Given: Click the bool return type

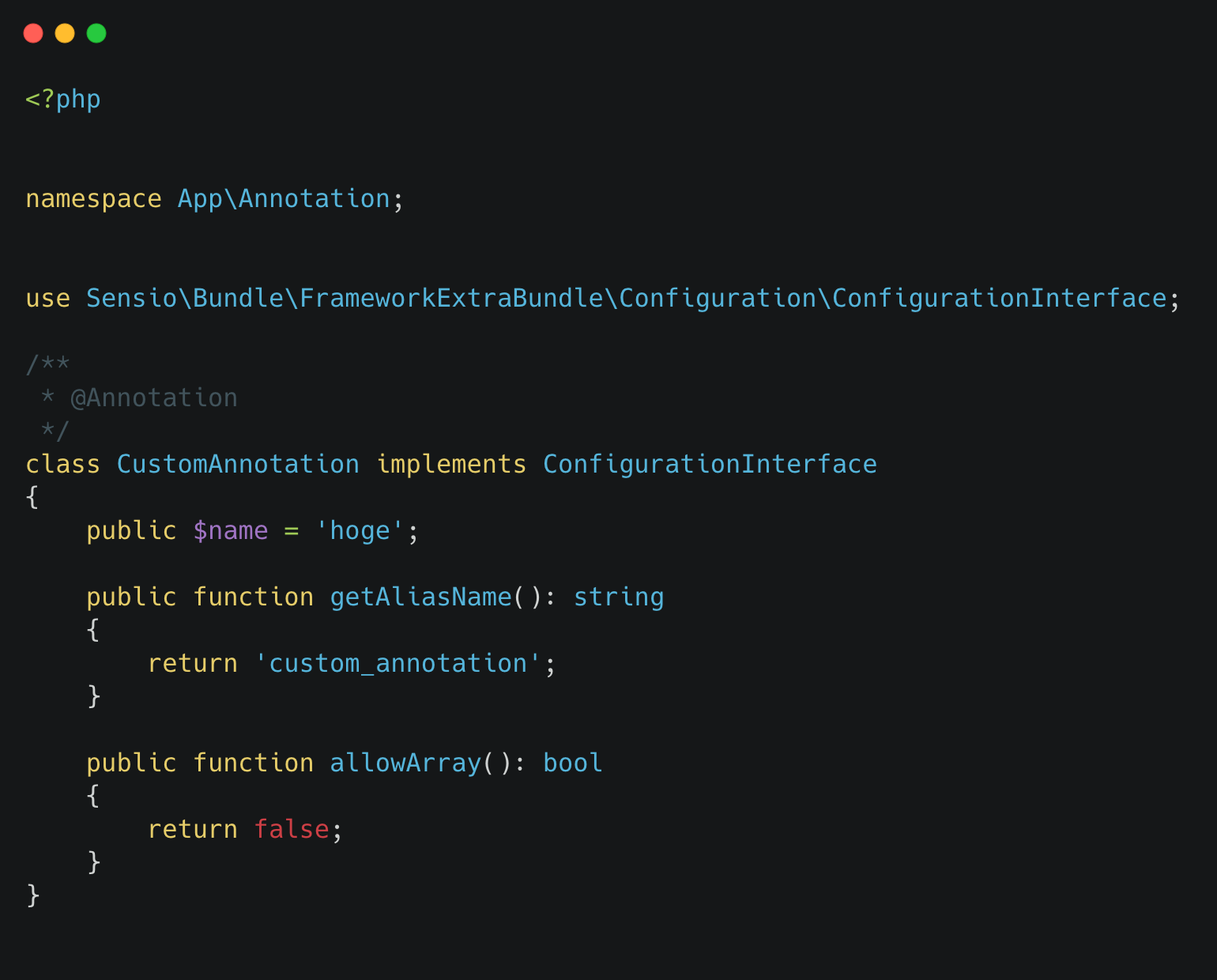Looking at the screenshot, I should (573, 763).
